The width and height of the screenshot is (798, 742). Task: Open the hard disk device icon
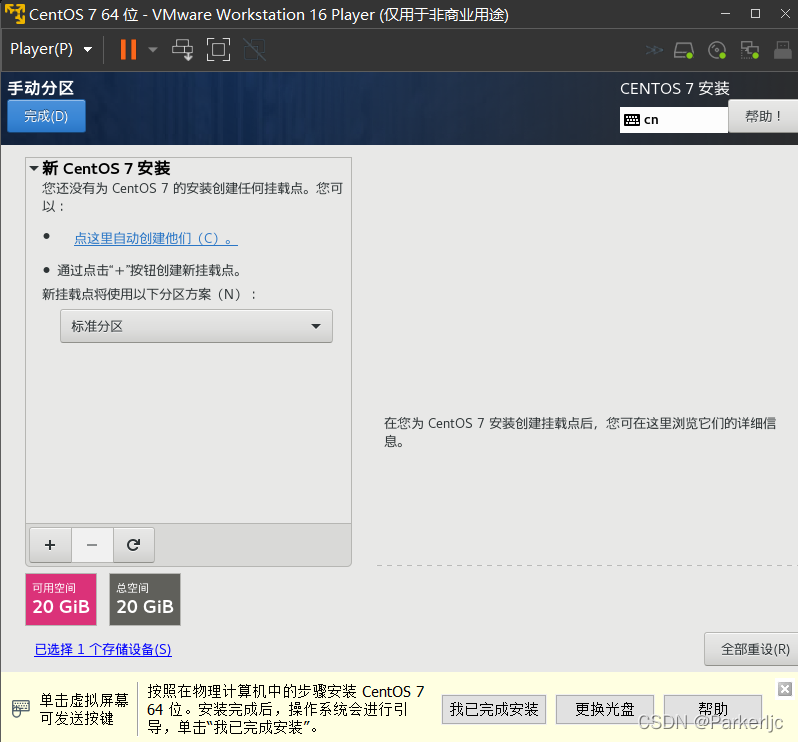[683, 50]
